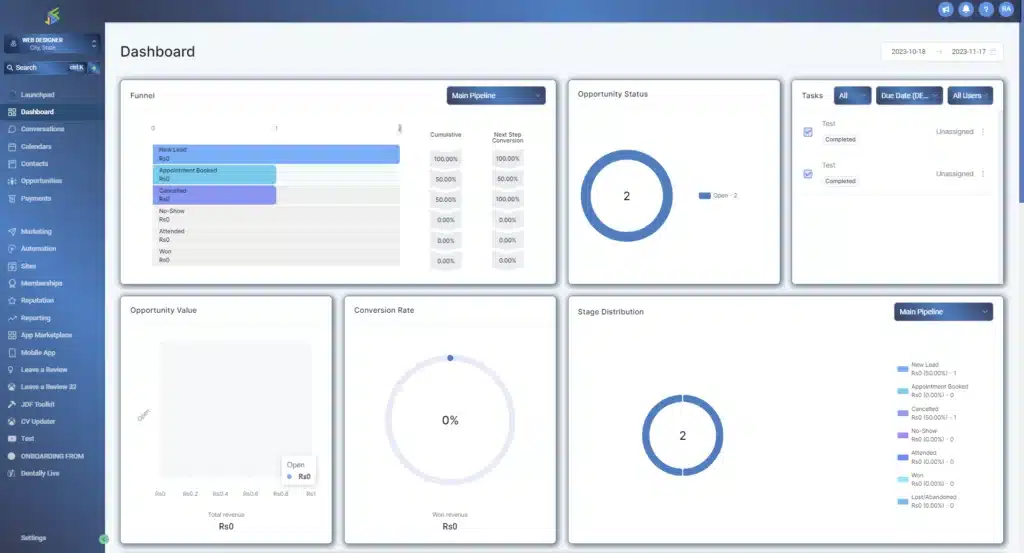
Task: Toggle checkbox of the second Test task
Action: (808, 174)
